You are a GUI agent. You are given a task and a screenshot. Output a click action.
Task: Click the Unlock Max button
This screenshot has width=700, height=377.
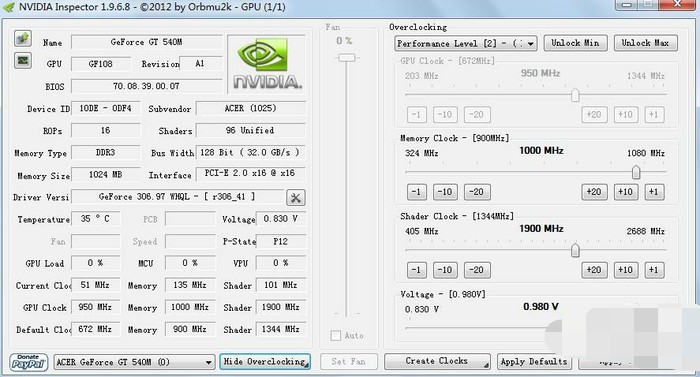pyautogui.click(x=645, y=43)
